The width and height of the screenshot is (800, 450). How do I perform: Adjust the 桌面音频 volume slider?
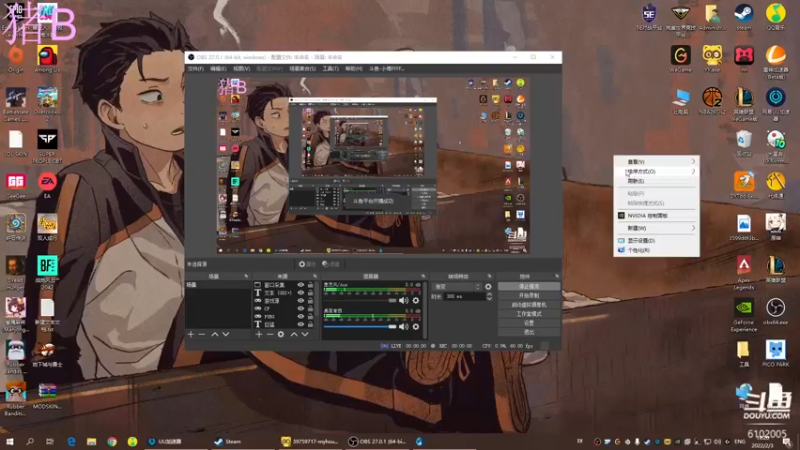click(x=360, y=327)
